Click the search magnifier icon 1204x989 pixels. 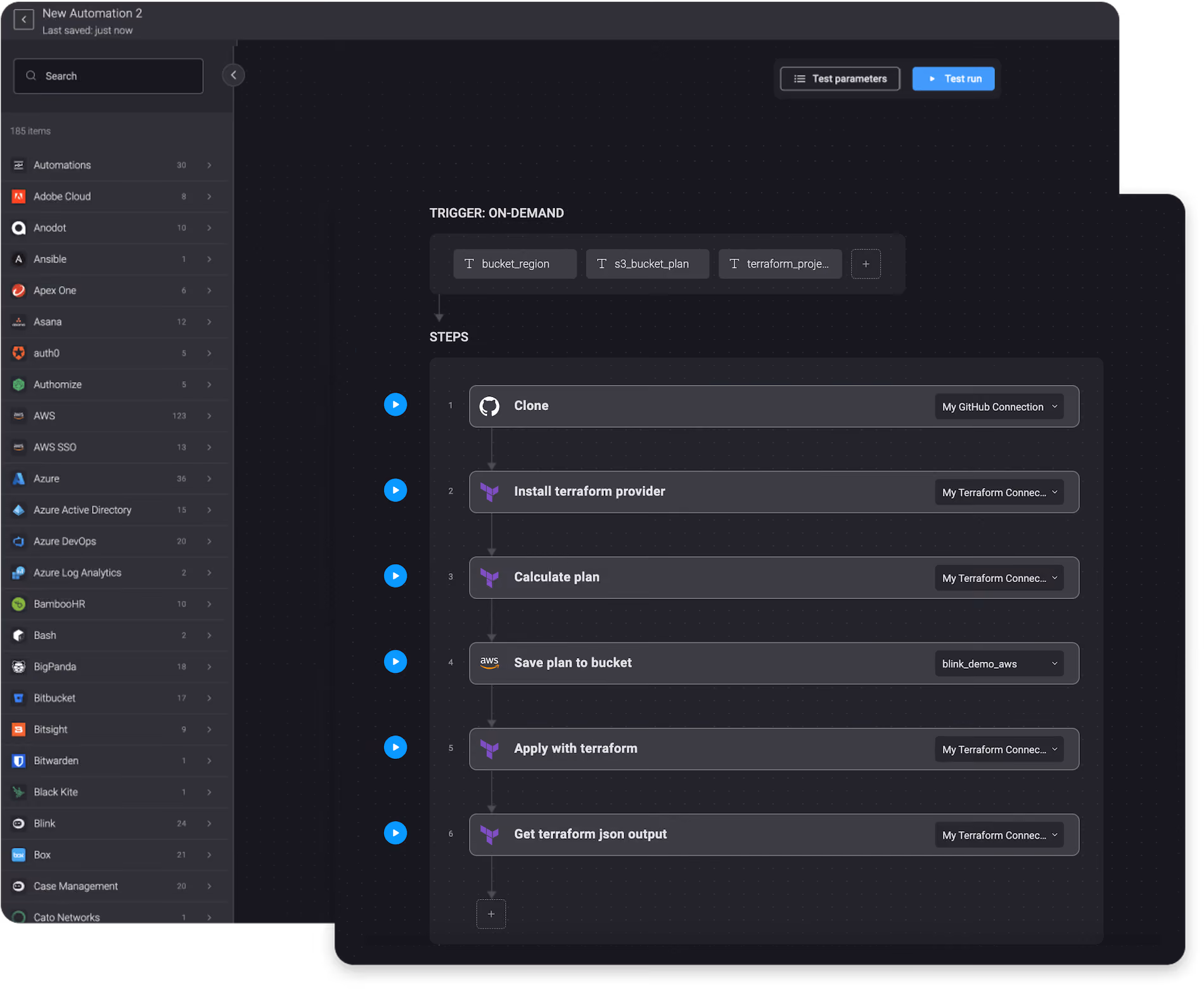pyautogui.click(x=30, y=76)
